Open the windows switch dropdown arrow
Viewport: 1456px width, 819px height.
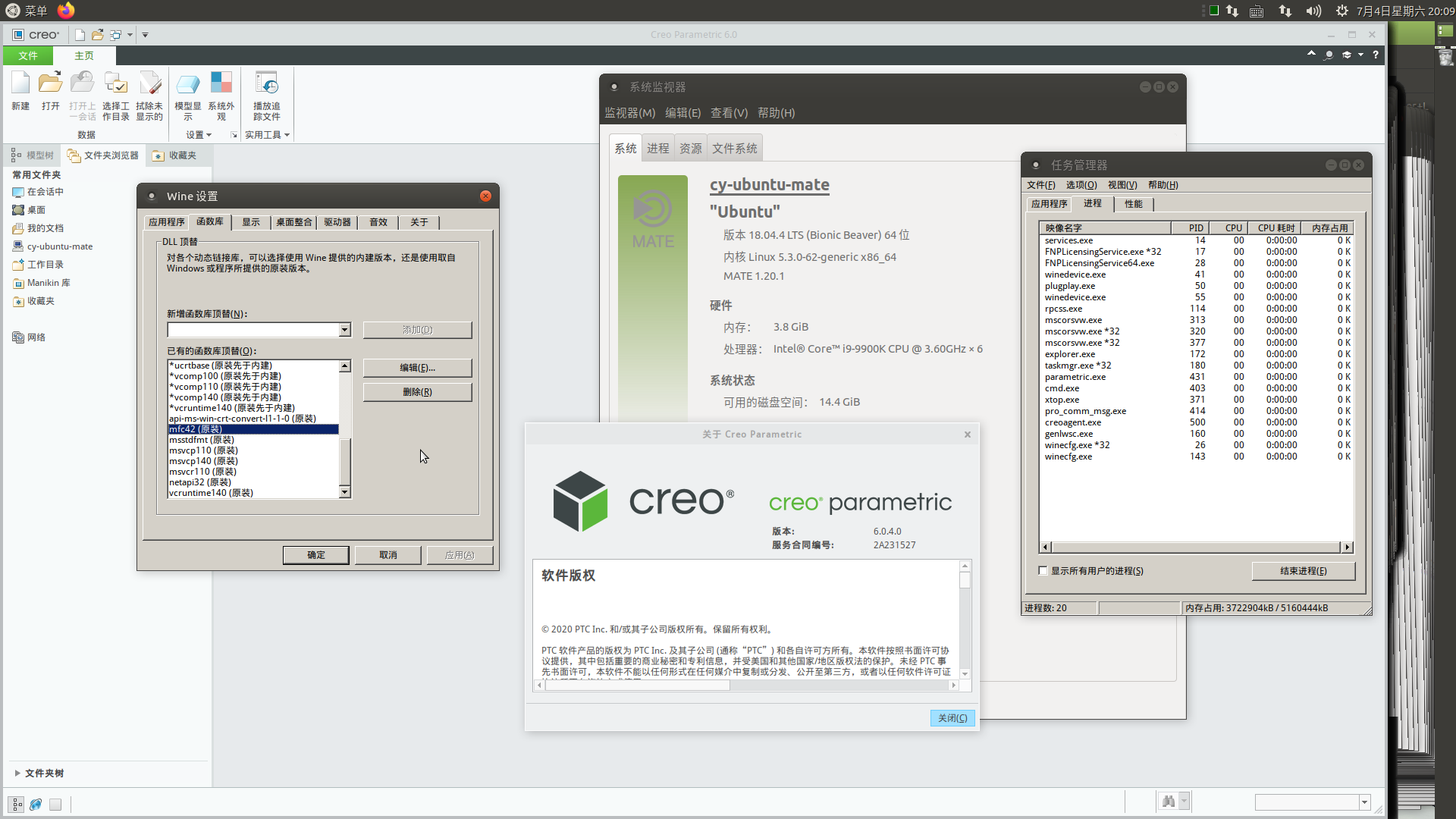pos(130,35)
